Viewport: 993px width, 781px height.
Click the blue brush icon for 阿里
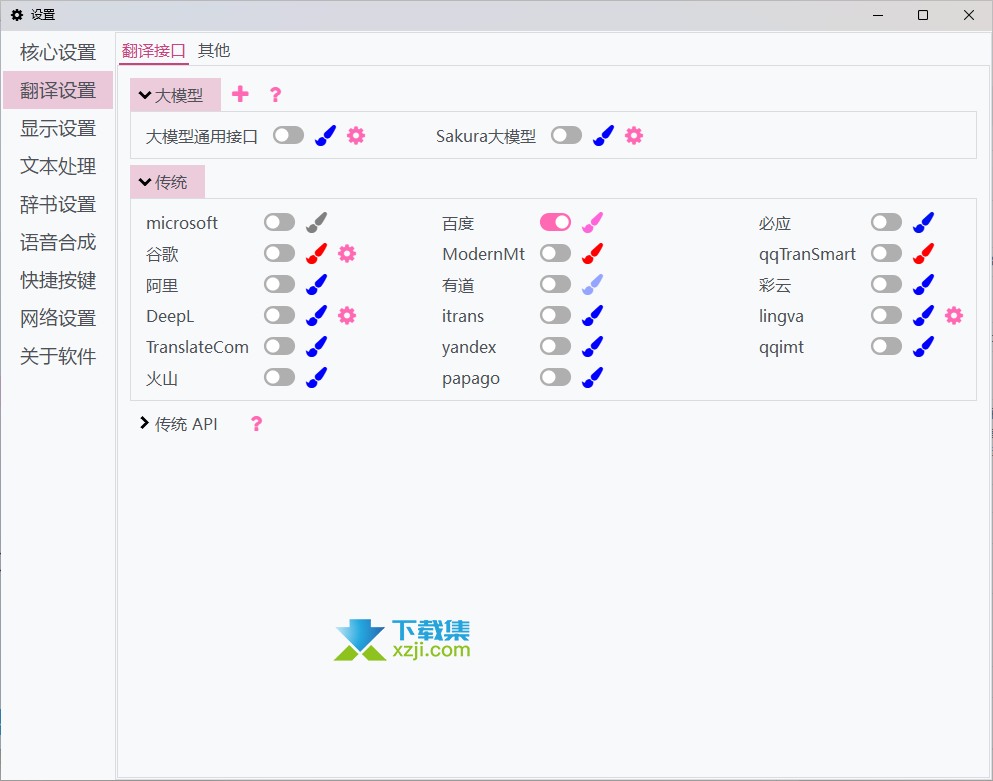point(317,284)
